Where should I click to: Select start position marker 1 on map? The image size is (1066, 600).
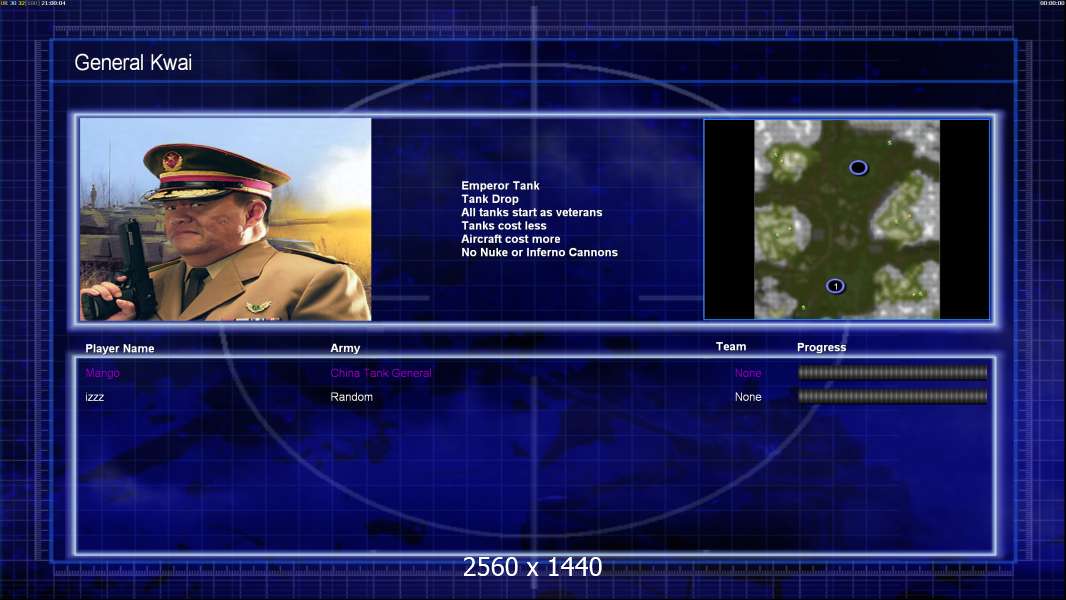coord(836,286)
